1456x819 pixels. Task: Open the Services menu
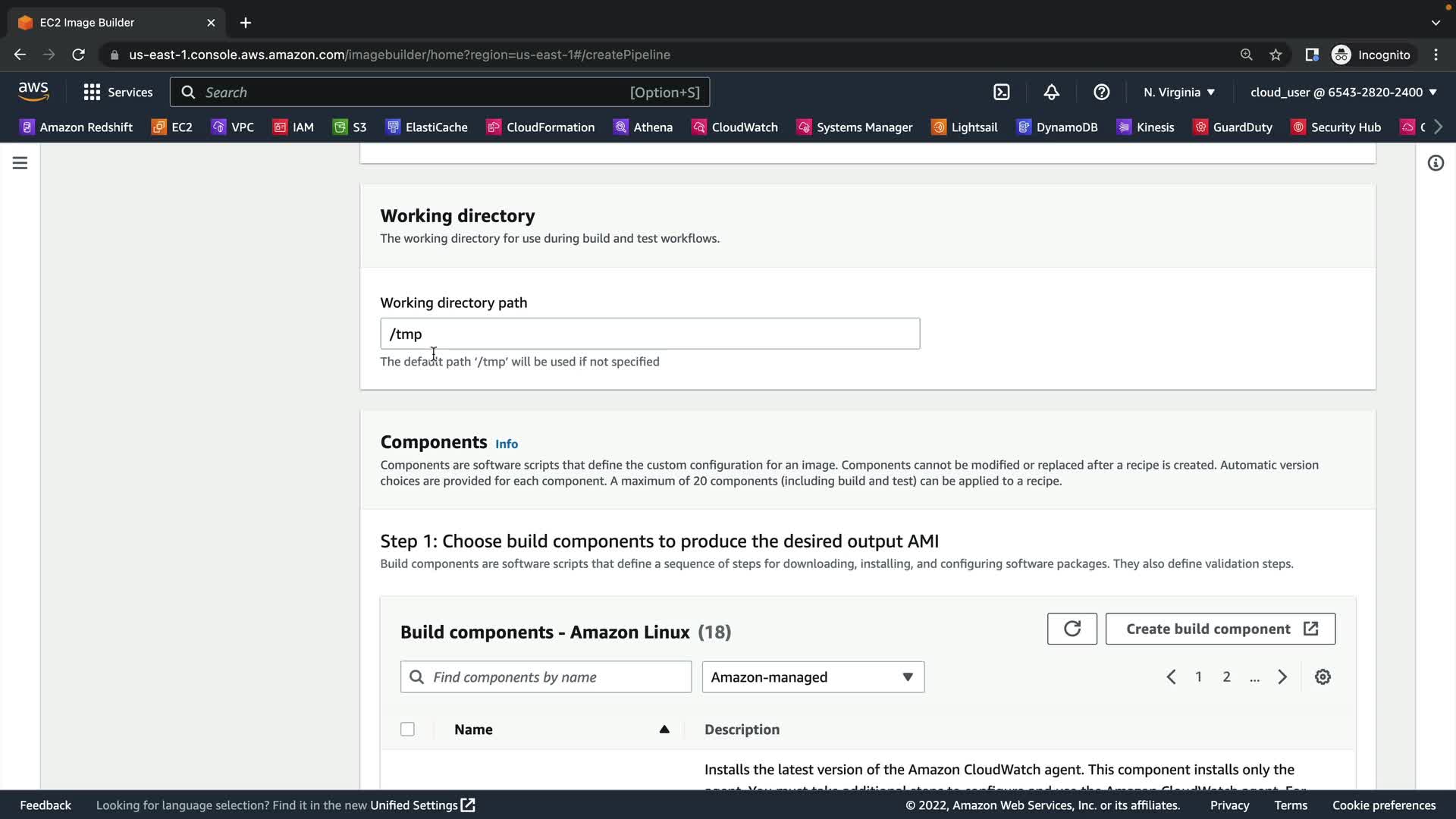coord(118,92)
